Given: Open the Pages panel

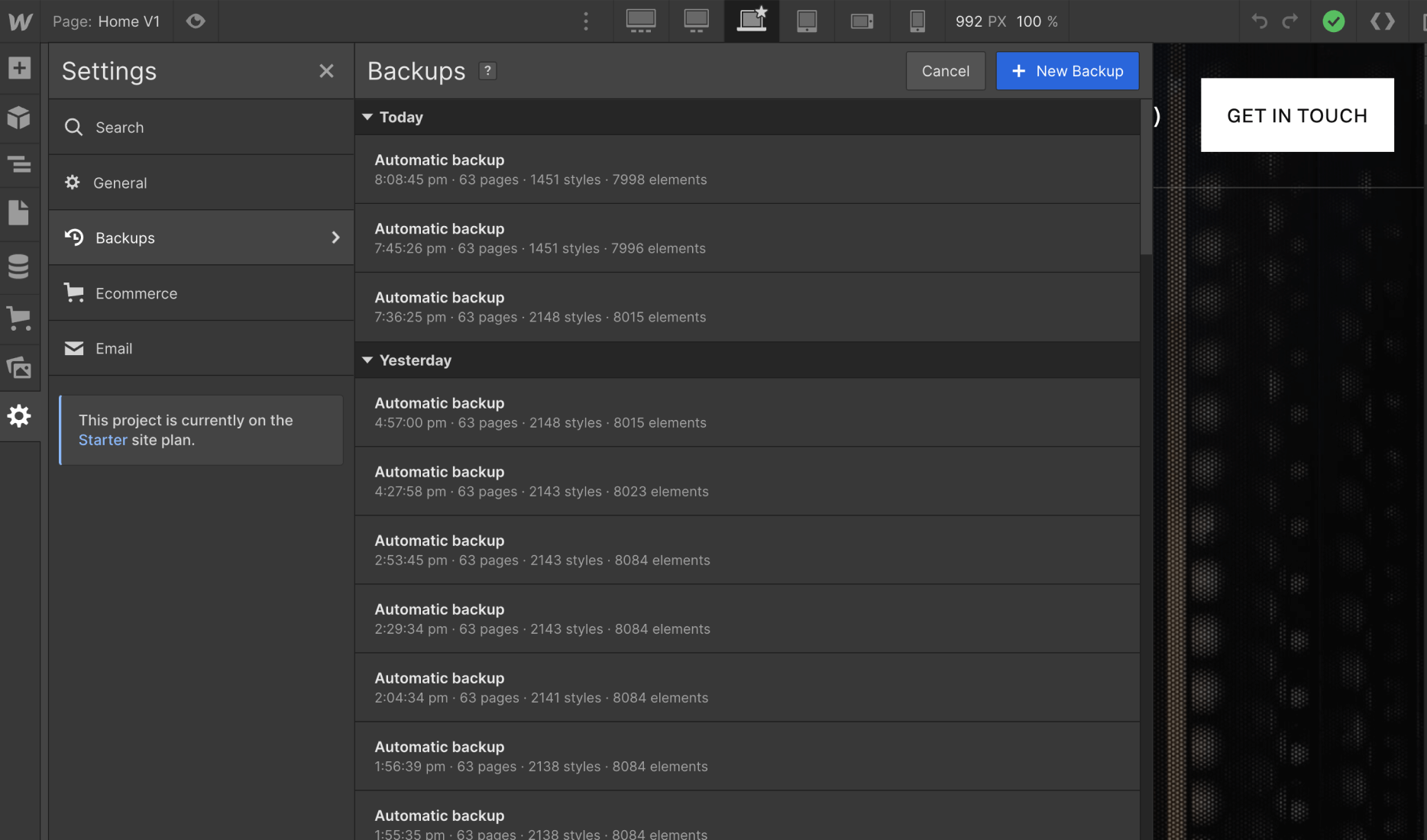Looking at the screenshot, I should click(17, 213).
